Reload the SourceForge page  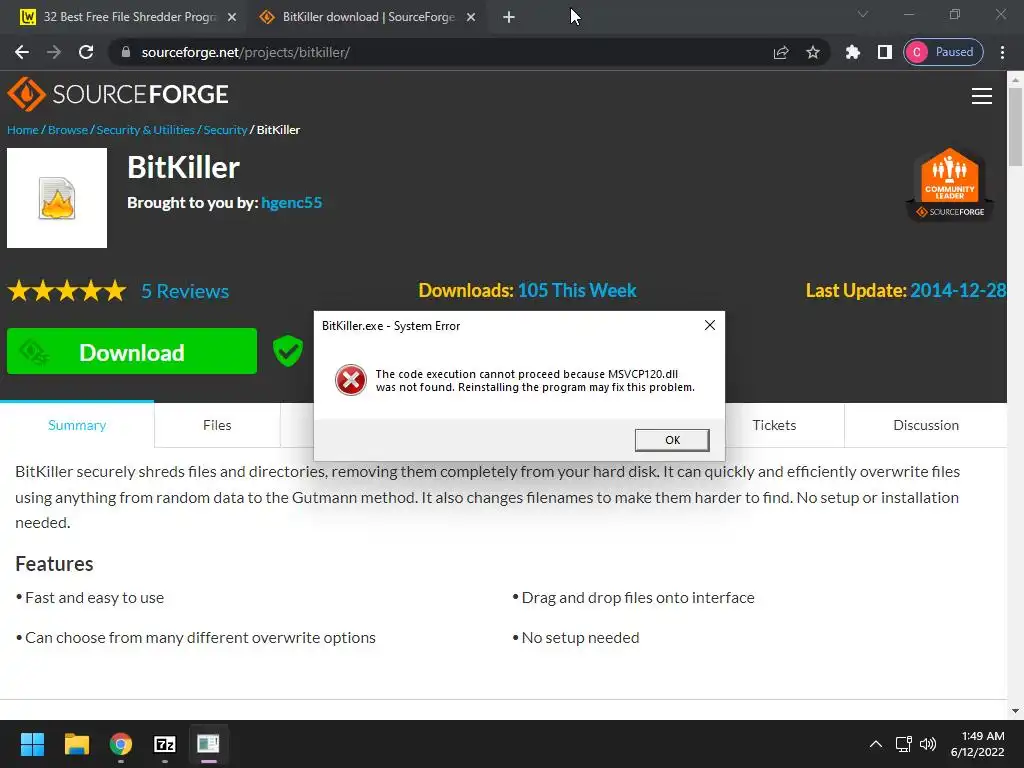[x=86, y=52]
